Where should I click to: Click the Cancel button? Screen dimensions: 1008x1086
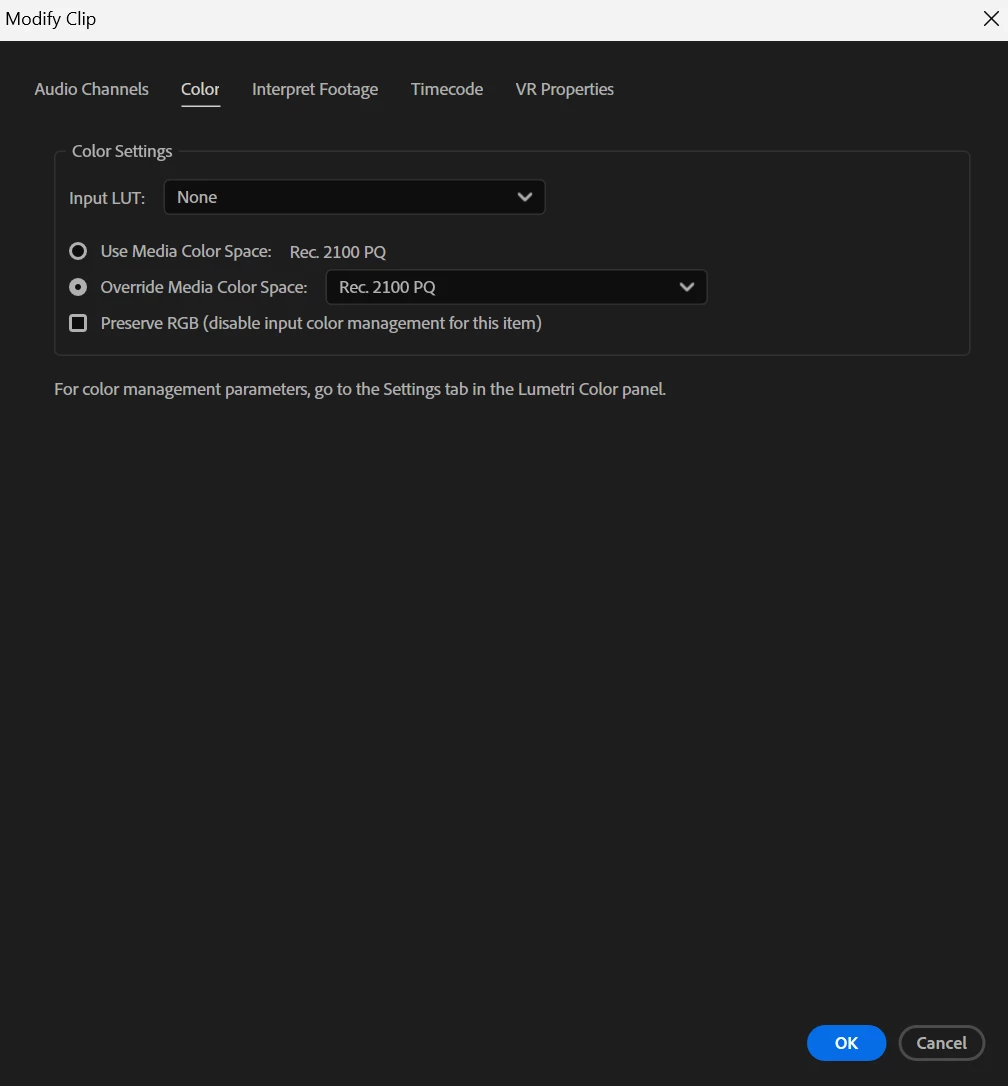coord(941,1043)
